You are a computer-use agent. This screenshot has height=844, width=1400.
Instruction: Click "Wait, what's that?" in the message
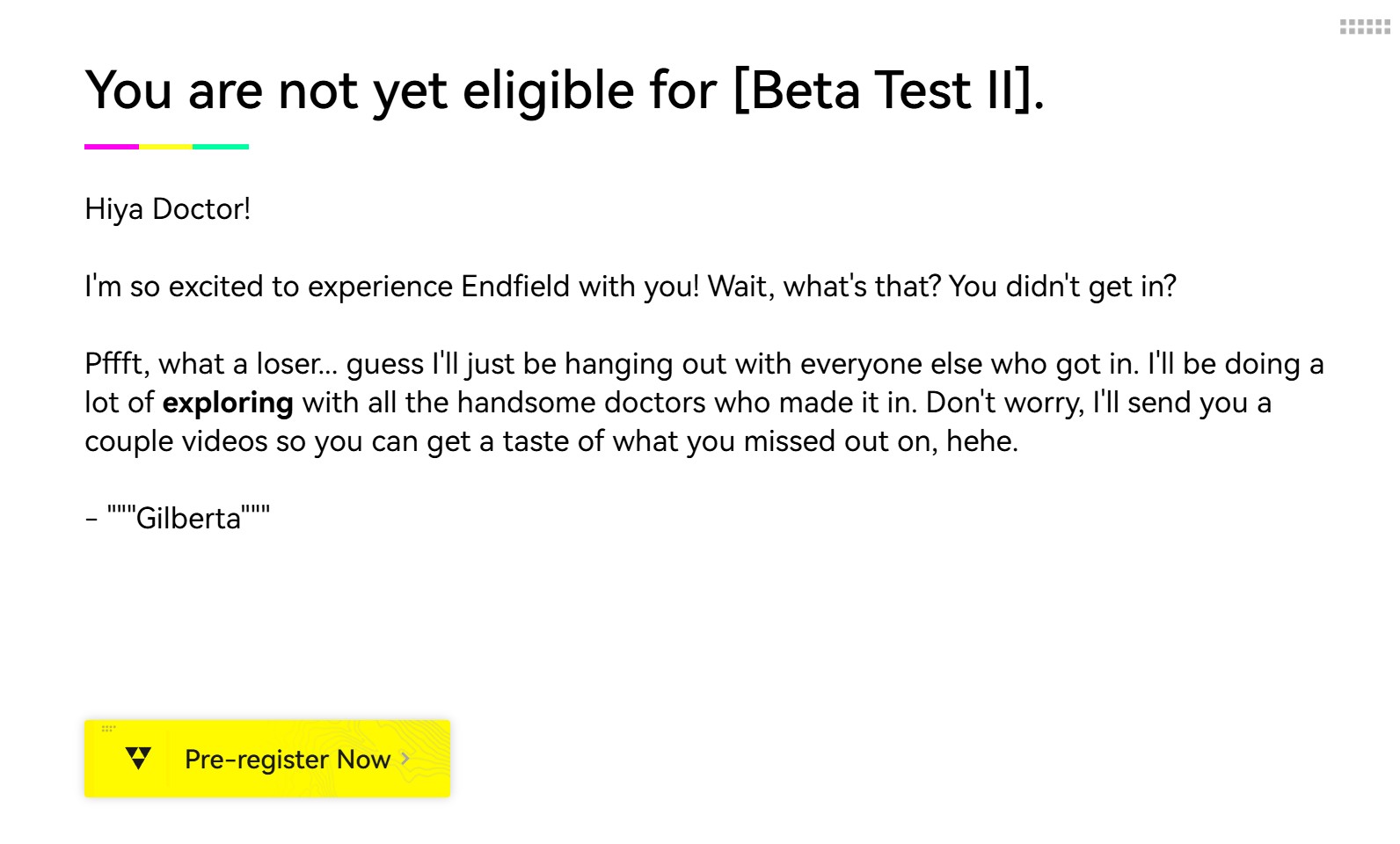tap(824, 287)
